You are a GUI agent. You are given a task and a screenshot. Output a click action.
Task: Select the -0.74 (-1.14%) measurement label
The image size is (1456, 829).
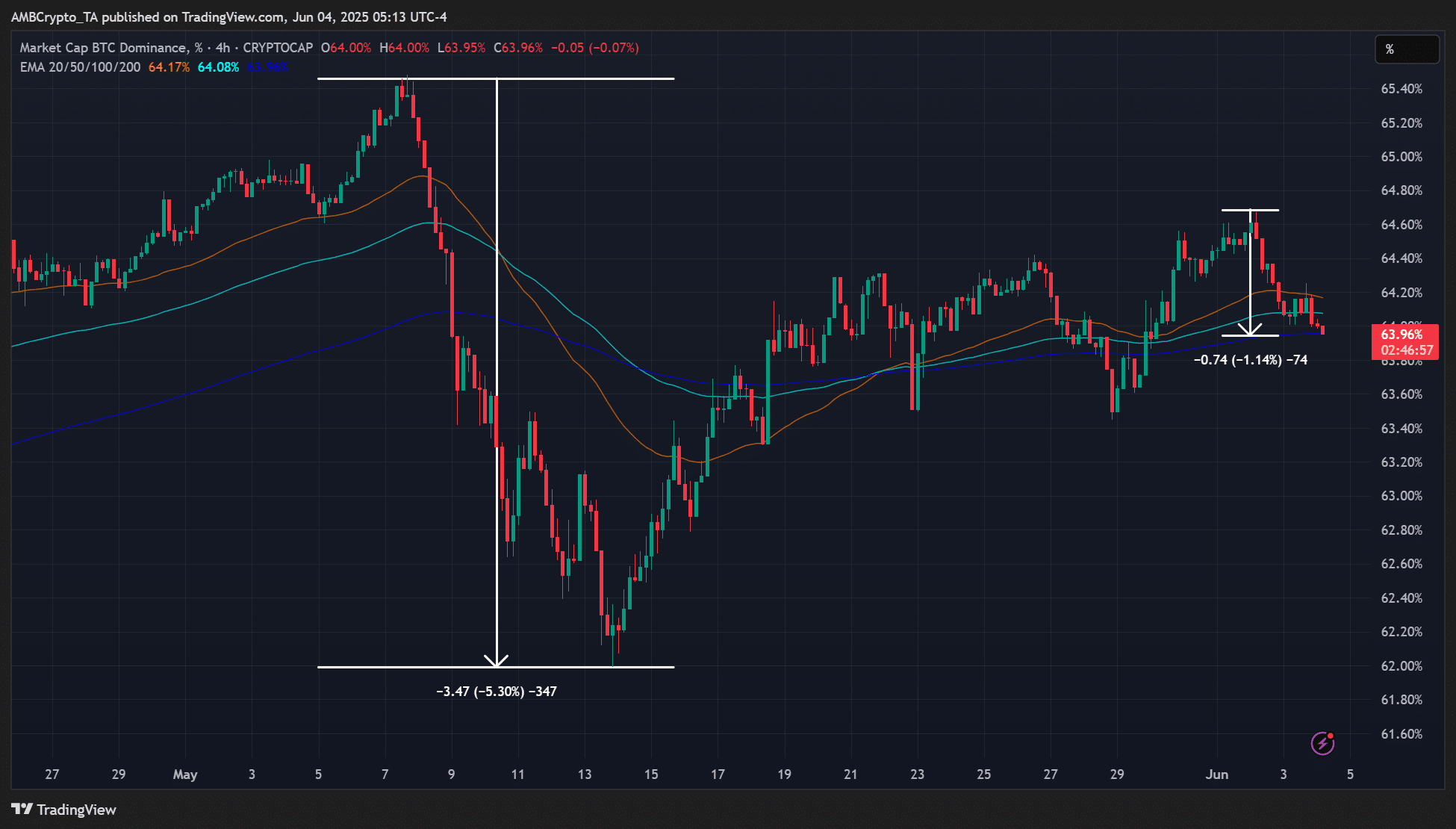coord(1250,360)
